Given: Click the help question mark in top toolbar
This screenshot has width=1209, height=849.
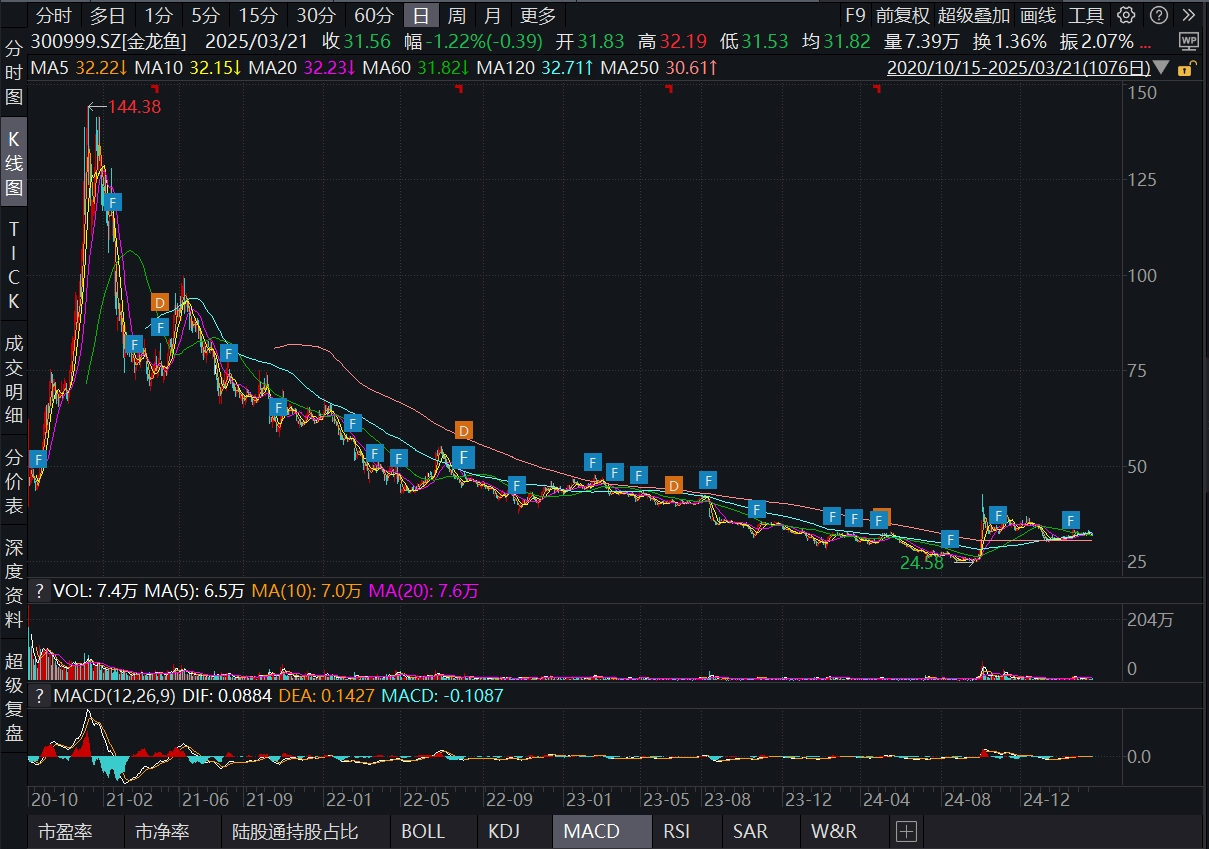Looking at the screenshot, I should [1158, 15].
